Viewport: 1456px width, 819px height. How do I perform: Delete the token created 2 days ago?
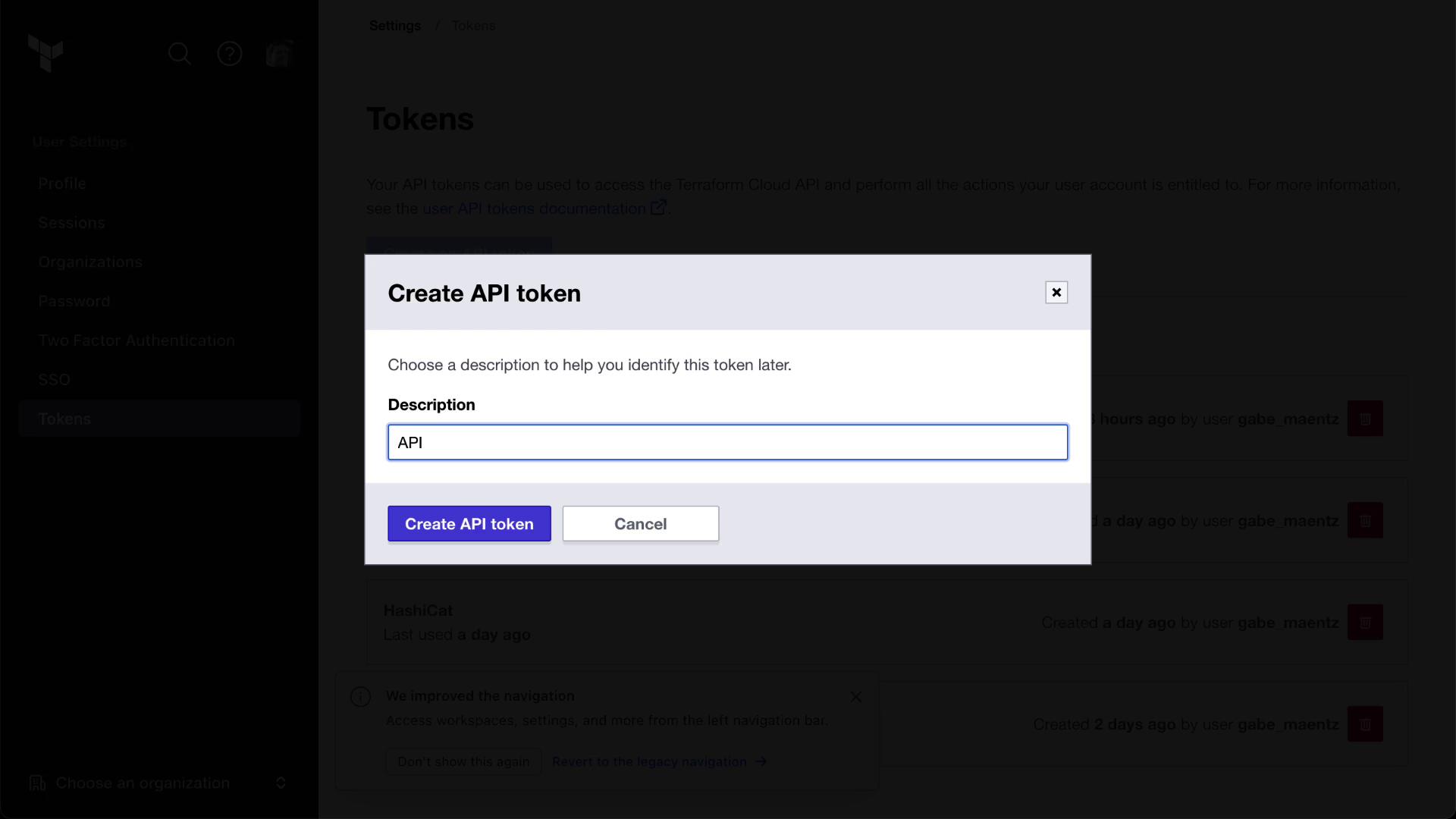pos(1364,724)
